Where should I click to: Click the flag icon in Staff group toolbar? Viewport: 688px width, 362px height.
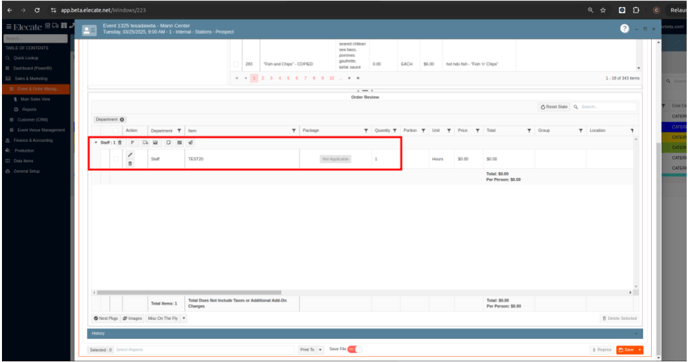point(133,143)
